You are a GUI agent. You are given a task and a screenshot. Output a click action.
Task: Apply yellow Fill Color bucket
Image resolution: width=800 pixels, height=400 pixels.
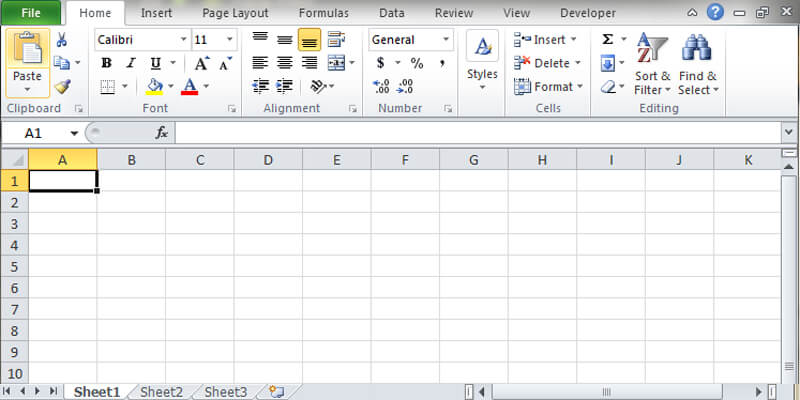pyautogui.click(x=155, y=87)
